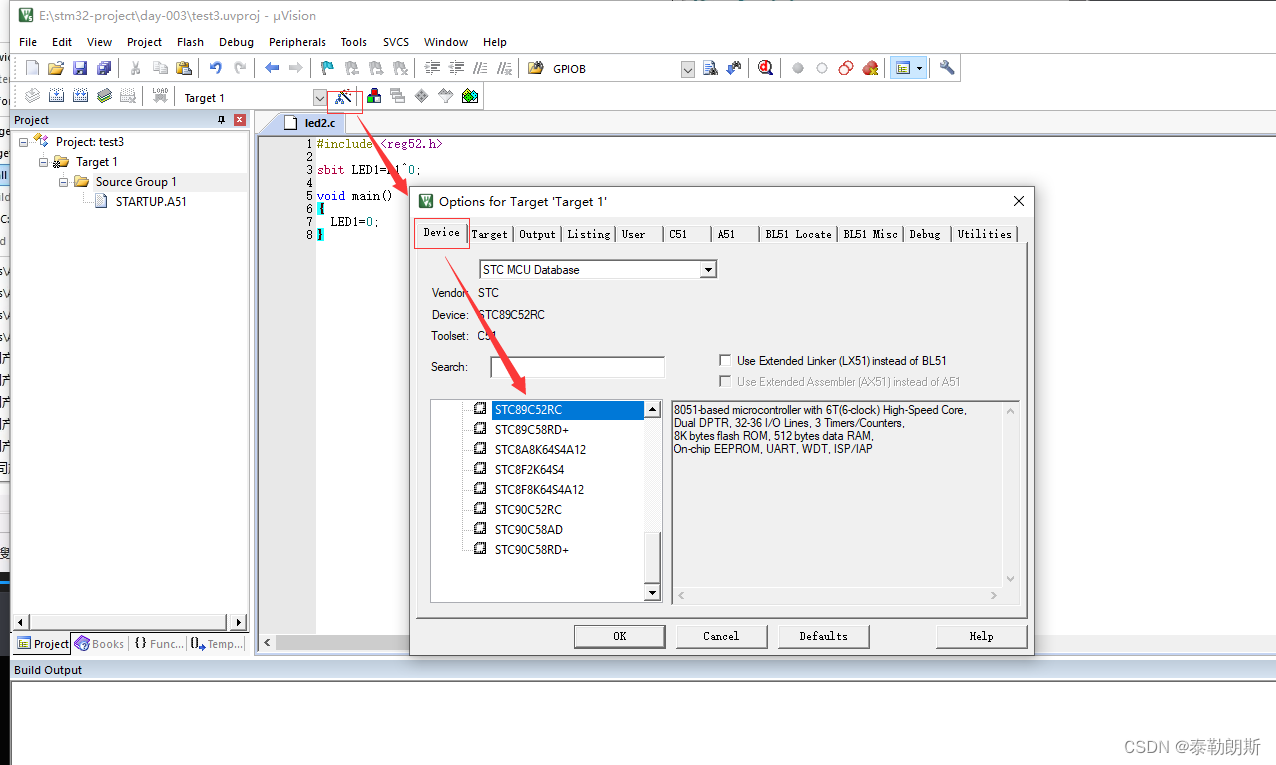
Task: Save all files icon
Action: (x=104, y=68)
